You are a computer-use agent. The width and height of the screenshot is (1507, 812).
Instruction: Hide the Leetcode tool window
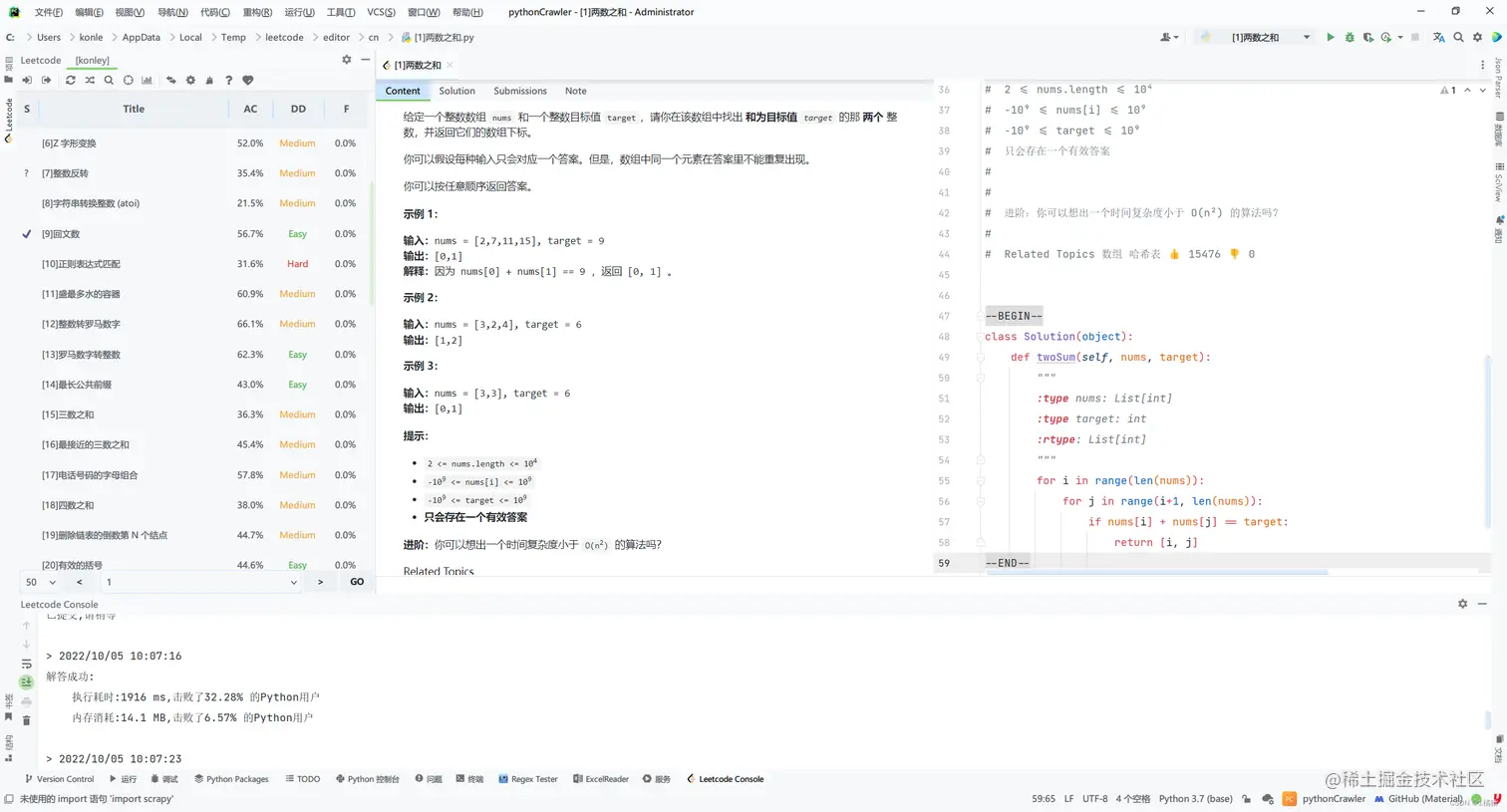pyautogui.click(x=366, y=60)
